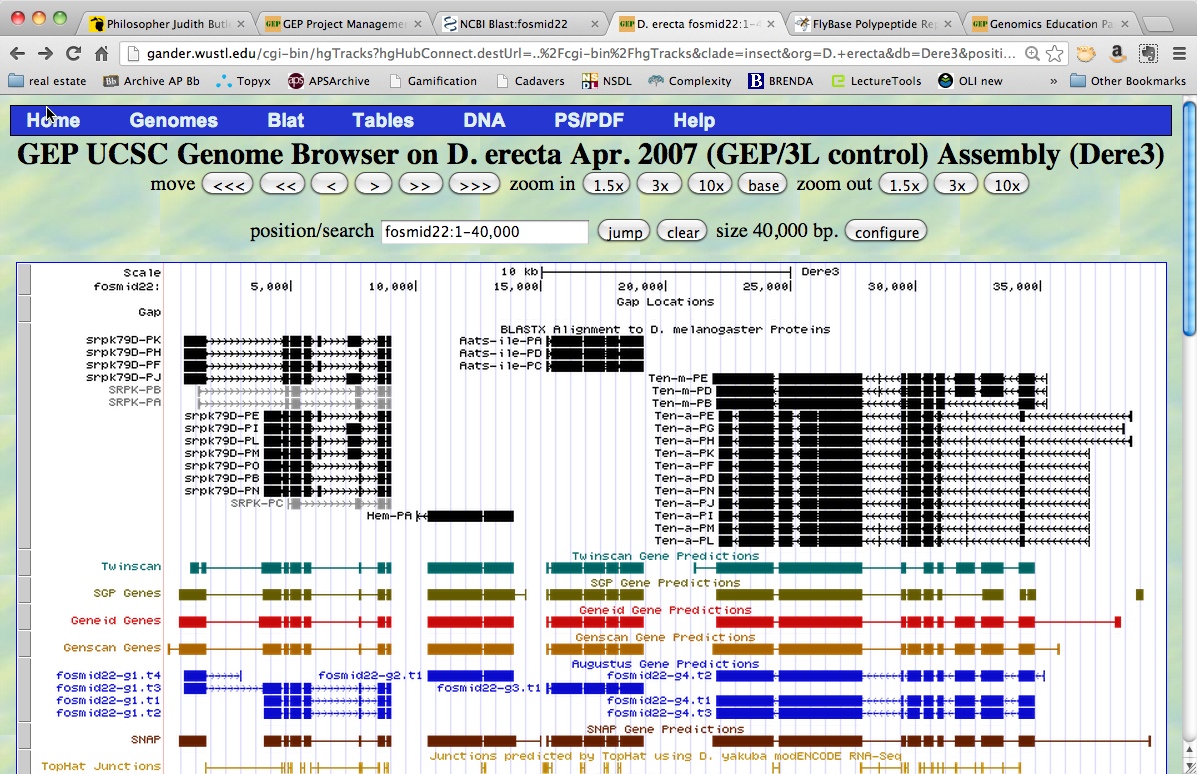Click the Hem-PA alignment block

point(470,516)
